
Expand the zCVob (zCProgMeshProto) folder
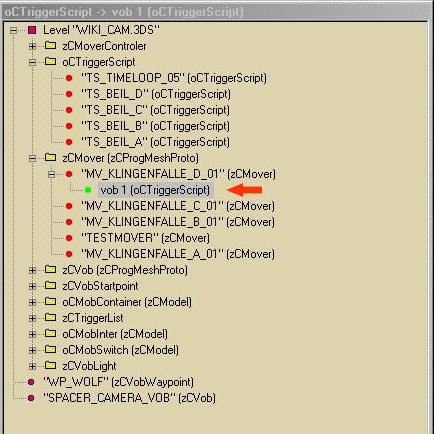point(32,270)
